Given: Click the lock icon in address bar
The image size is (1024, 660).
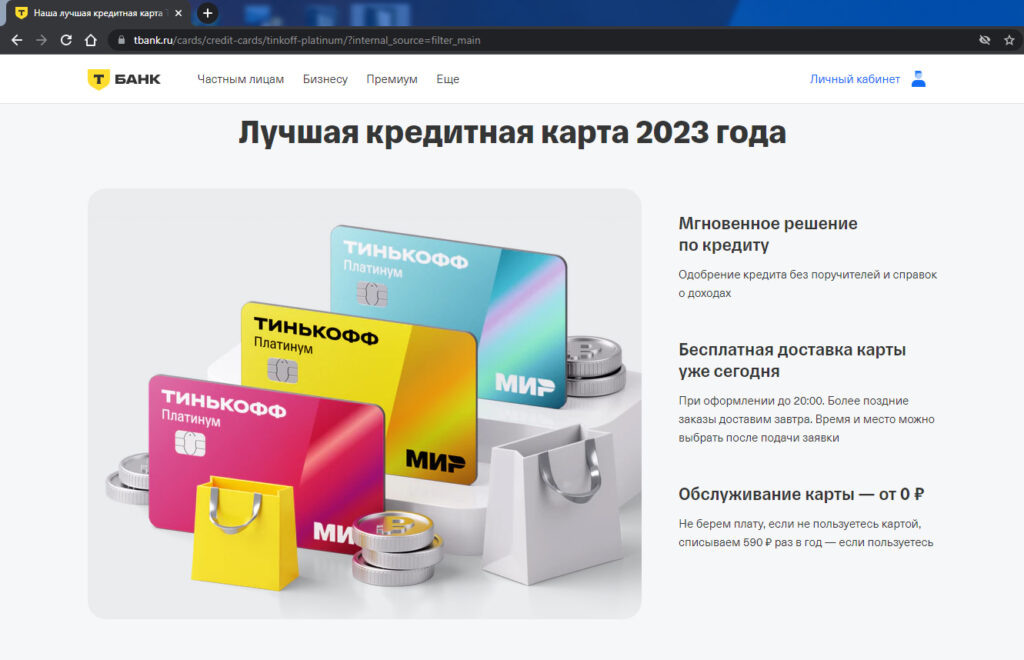Looking at the screenshot, I should pyautogui.click(x=121, y=40).
